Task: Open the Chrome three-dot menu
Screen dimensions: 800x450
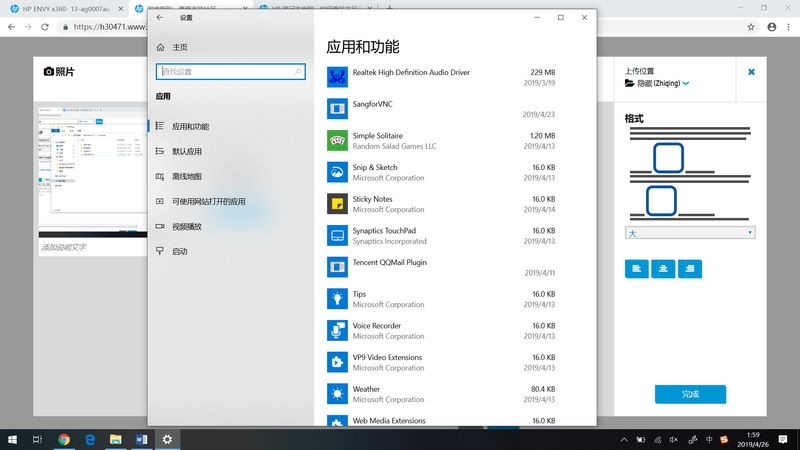Action: (x=789, y=27)
